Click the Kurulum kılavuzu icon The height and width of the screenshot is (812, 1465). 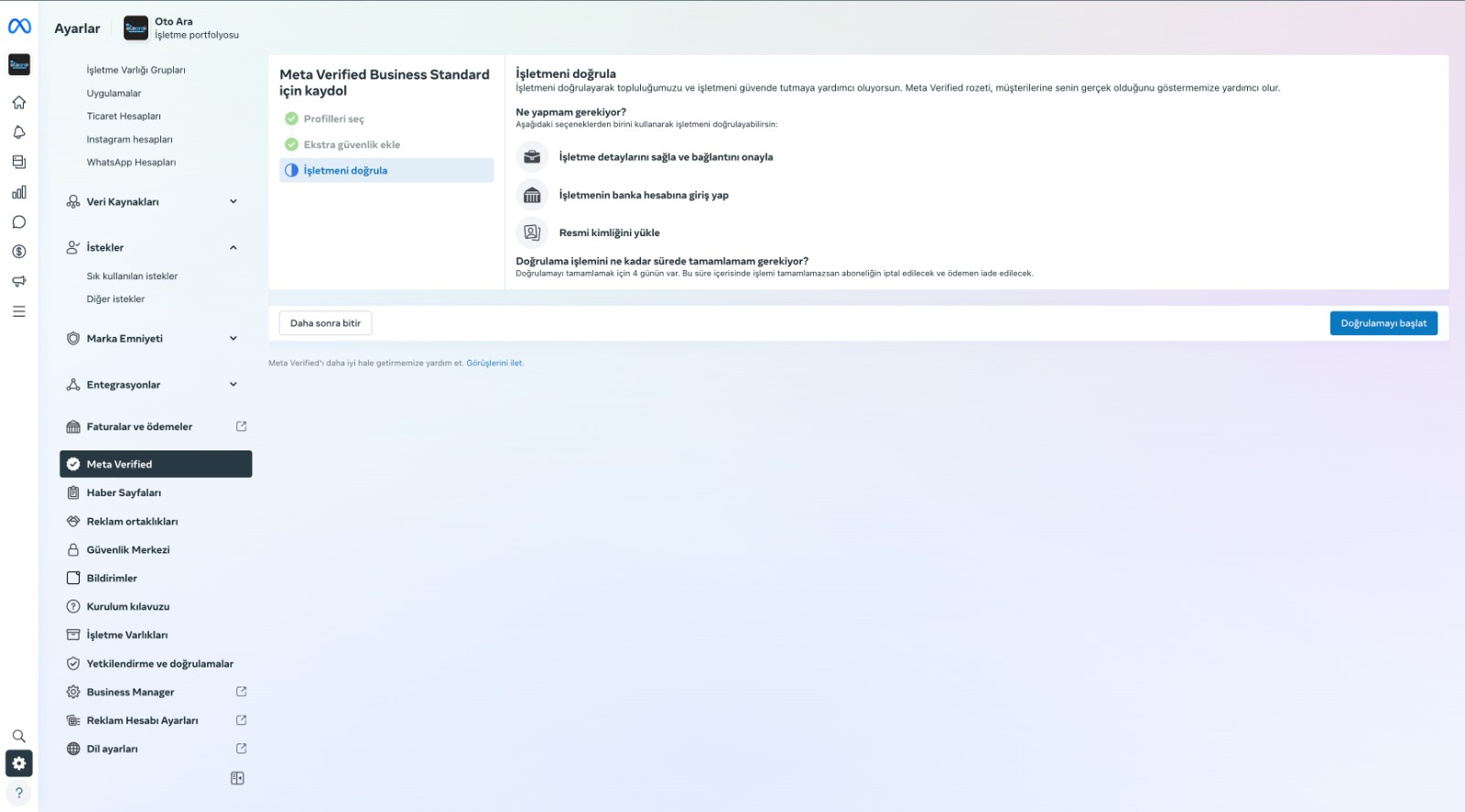(73, 607)
